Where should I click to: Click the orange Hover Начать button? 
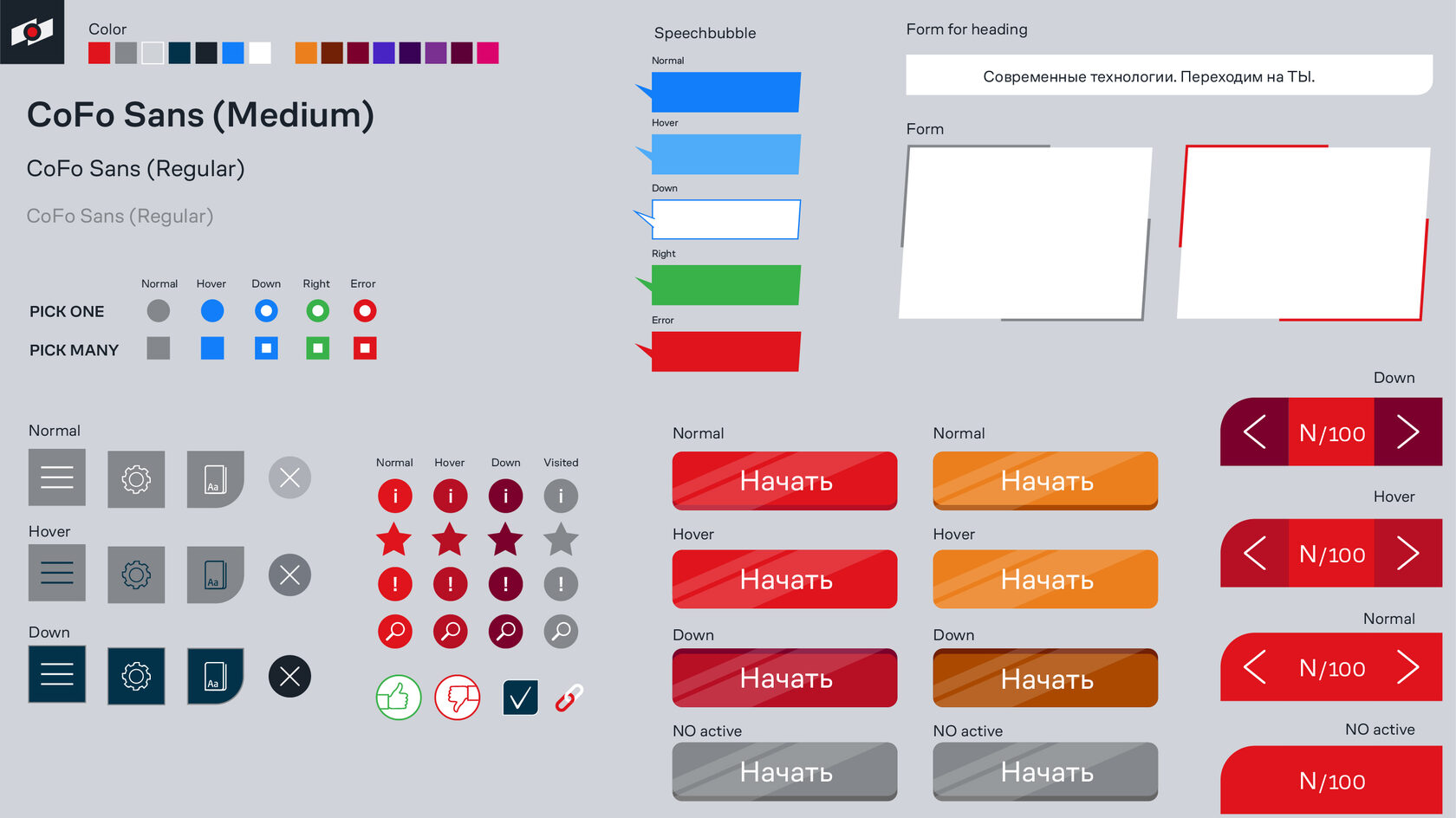click(x=1045, y=580)
